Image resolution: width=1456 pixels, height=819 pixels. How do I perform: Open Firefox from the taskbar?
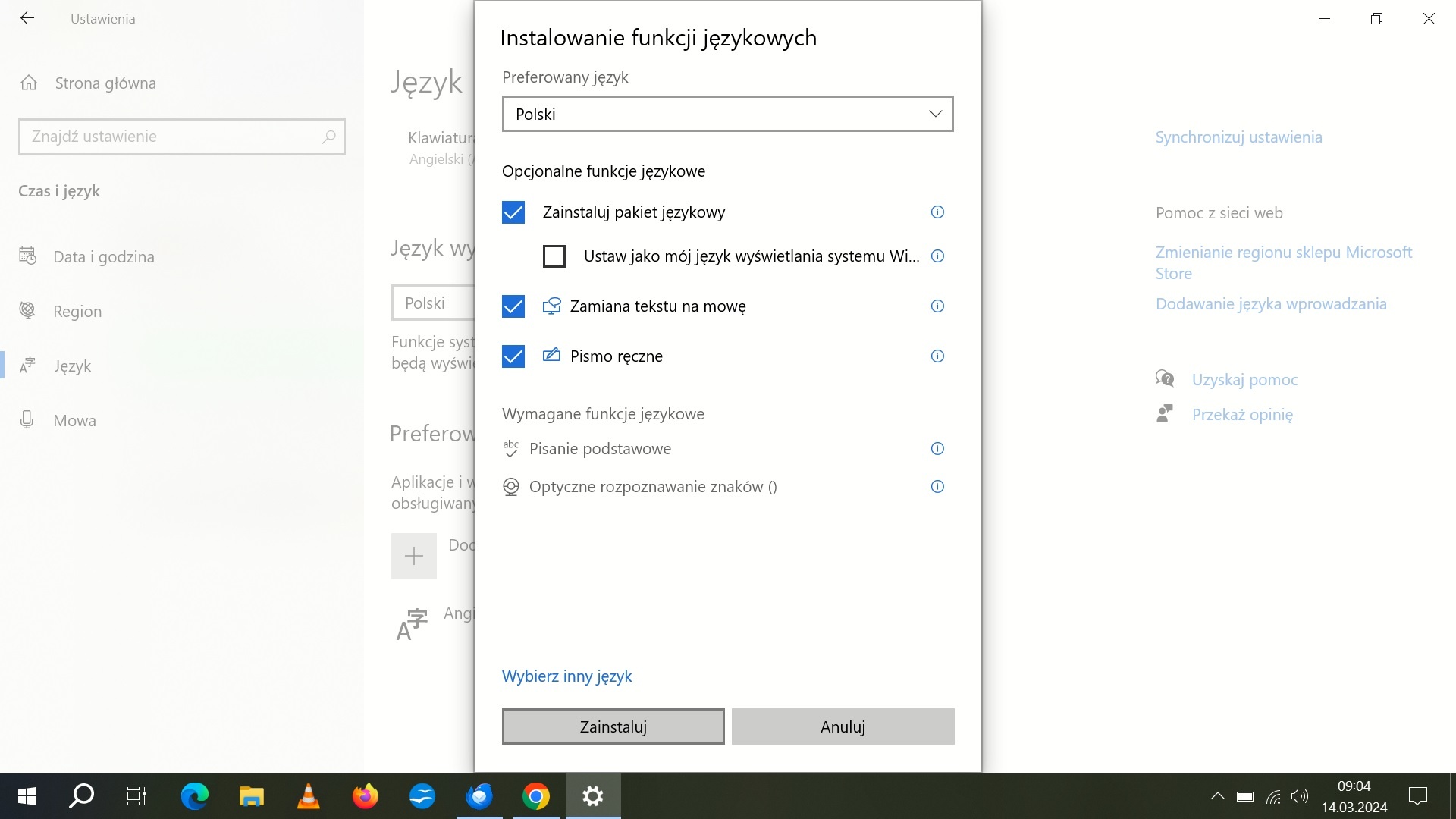coord(366,796)
